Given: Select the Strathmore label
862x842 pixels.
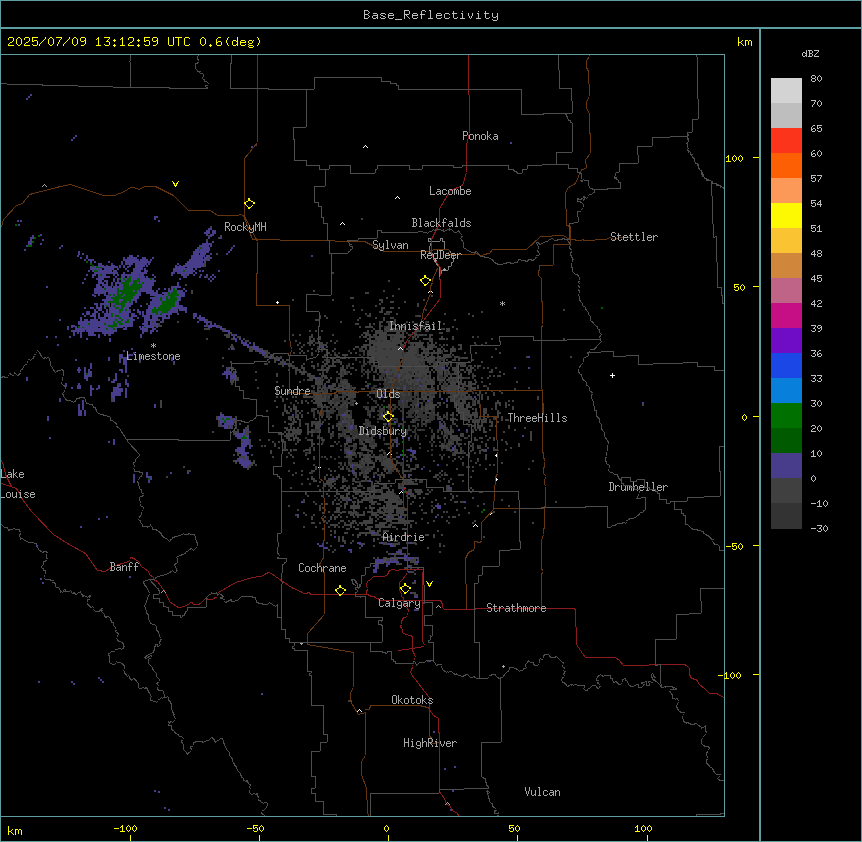Looking at the screenshot, I should tap(516, 608).
